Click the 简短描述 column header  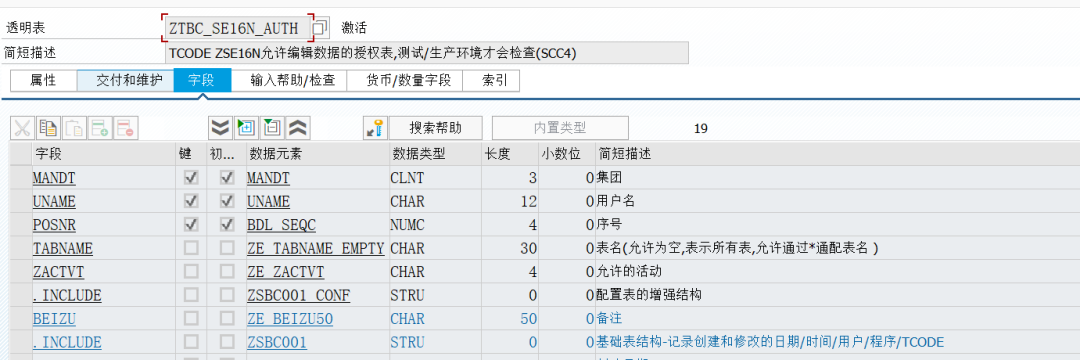tap(838, 154)
